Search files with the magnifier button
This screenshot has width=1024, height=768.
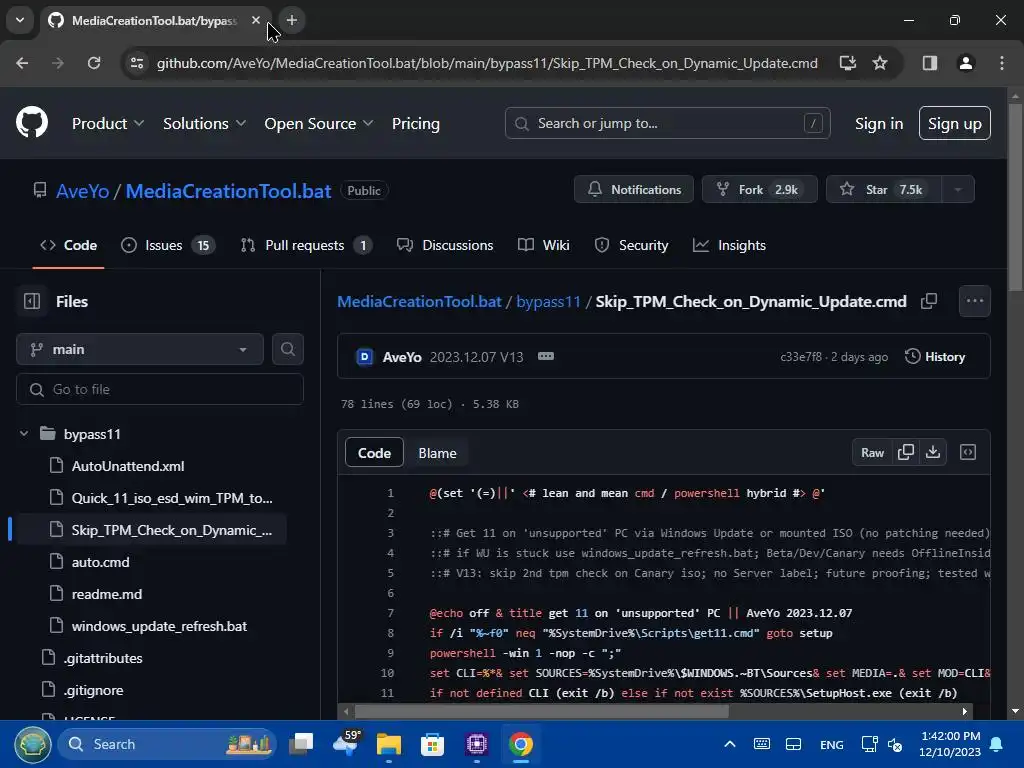click(x=287, y=349)
